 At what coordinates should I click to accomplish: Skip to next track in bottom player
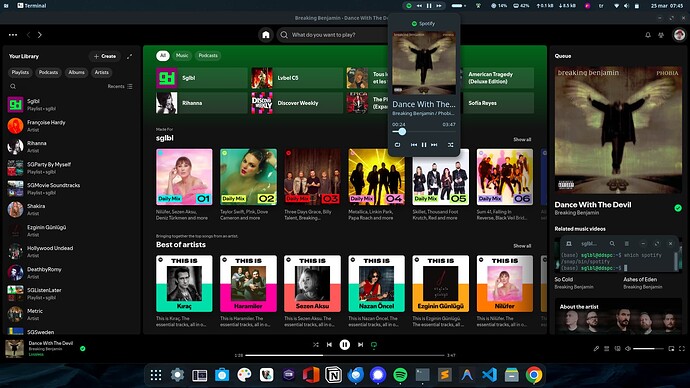tap(360, 344)
